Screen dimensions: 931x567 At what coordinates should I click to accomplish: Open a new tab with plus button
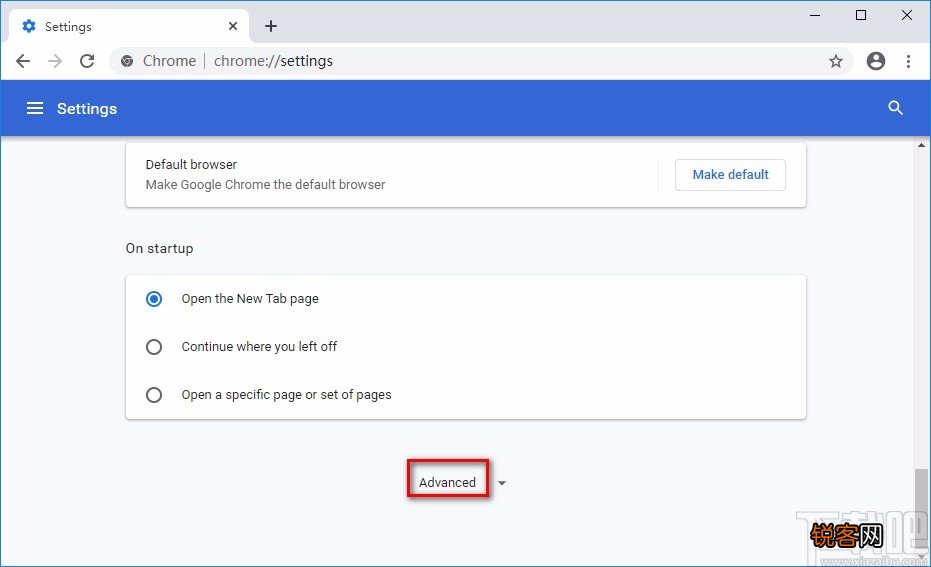pos(271,26)
